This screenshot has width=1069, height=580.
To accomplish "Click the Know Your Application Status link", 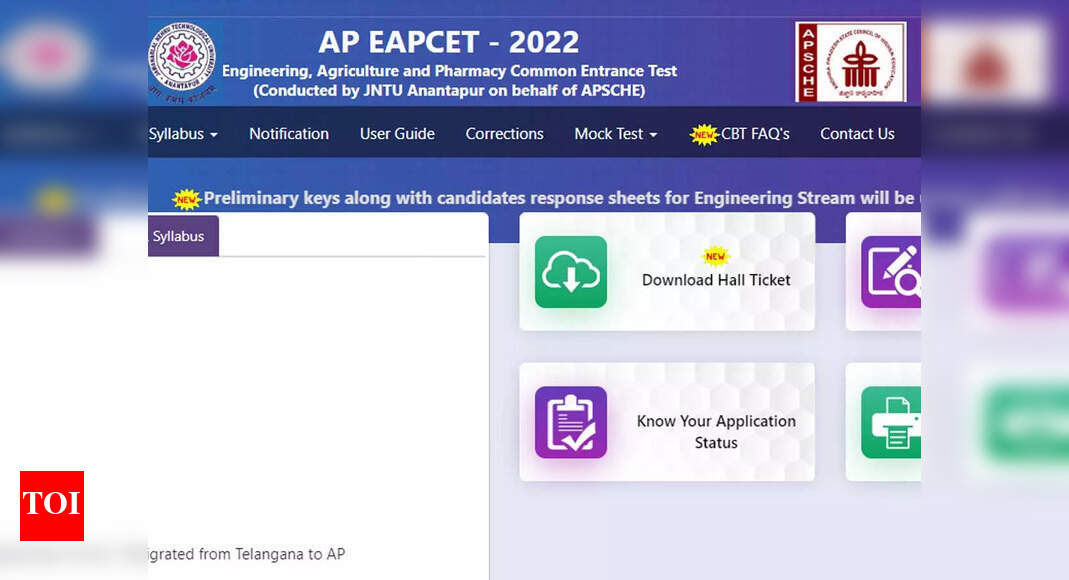I will [716, 432].
